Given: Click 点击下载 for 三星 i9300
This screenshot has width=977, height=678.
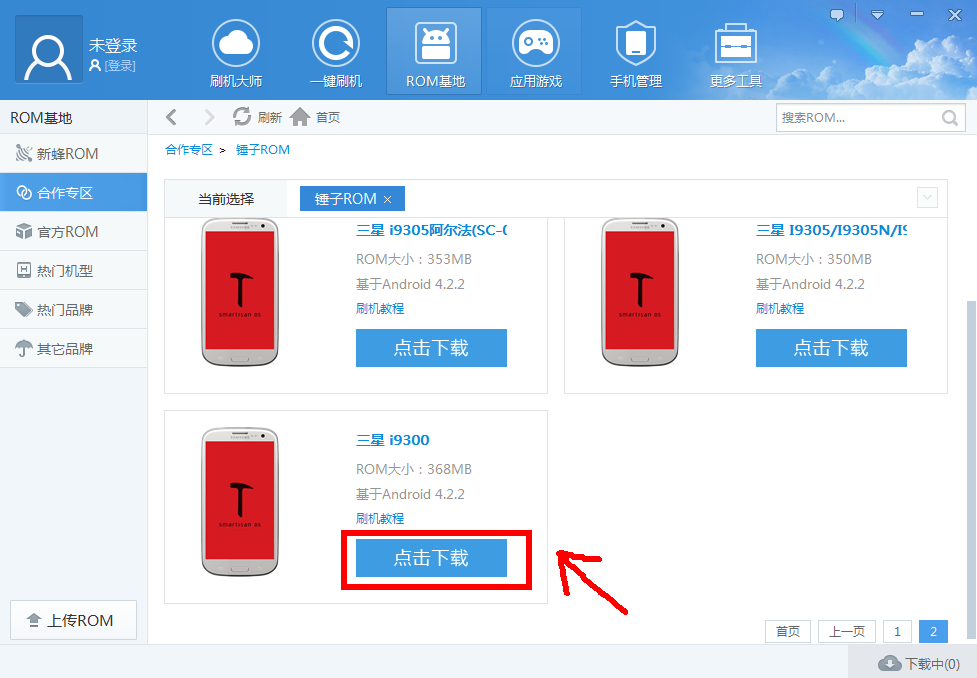Looking at the screenshot, I should [x=431, y=558].
